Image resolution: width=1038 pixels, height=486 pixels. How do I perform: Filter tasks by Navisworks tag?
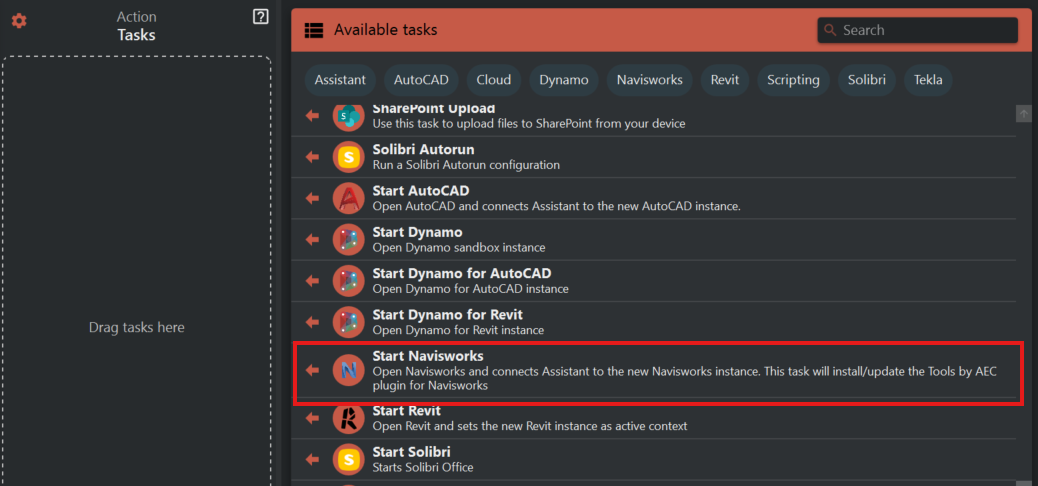pyautogui.click(x=649, y=80)
